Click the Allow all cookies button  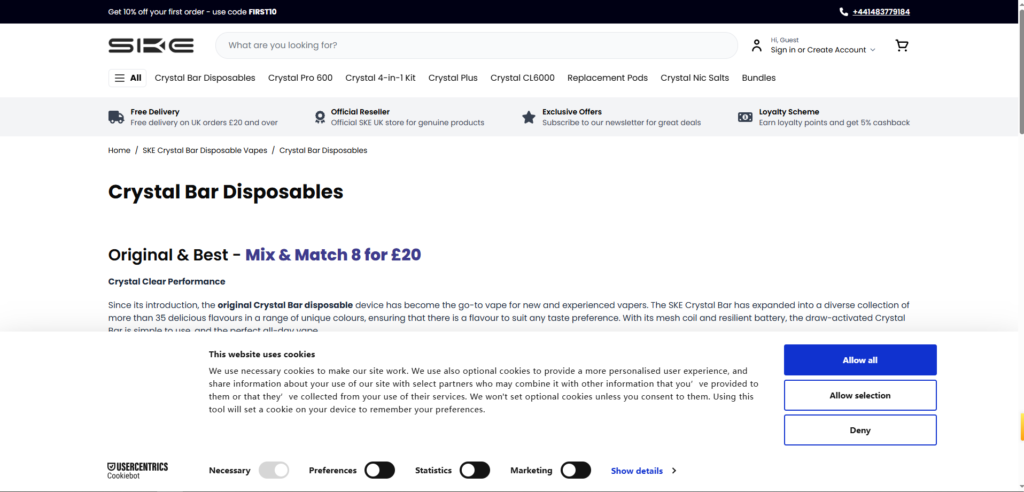[860, 360]
